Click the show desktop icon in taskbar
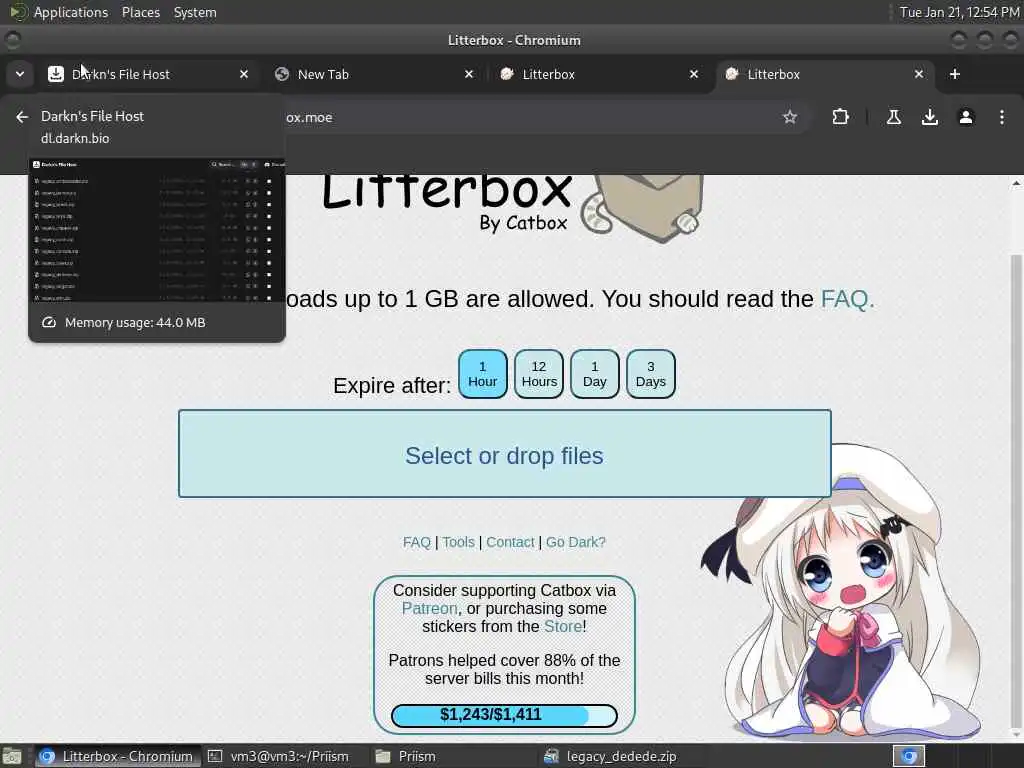Screen dimensions: 1024x768 pos(12,756)
